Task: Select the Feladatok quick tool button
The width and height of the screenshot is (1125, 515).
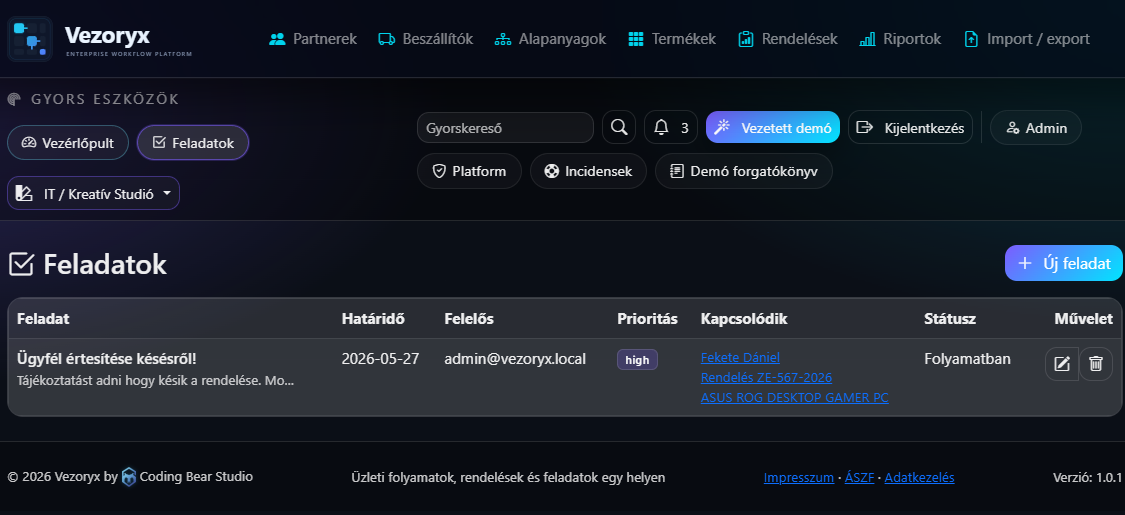Action: tap(193, 143)
